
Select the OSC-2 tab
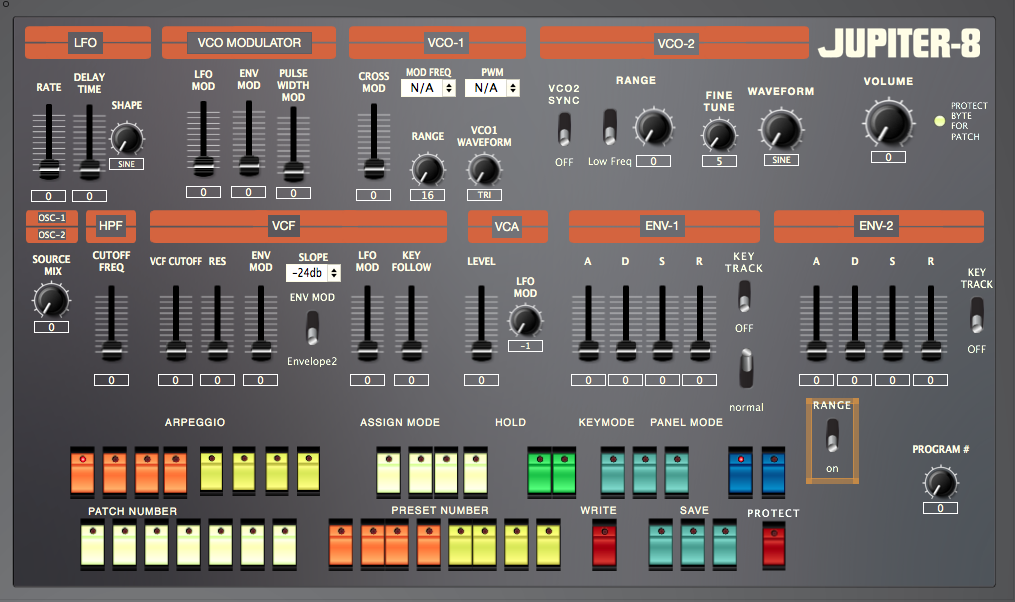coord(52,235)
